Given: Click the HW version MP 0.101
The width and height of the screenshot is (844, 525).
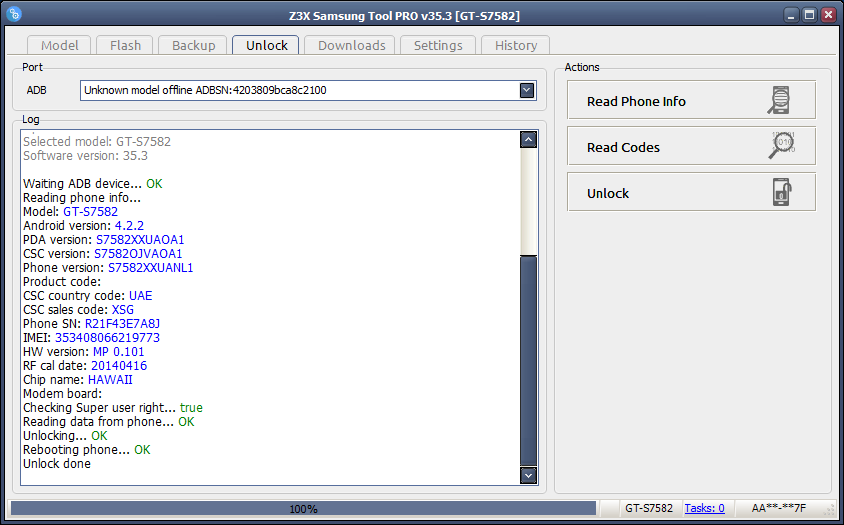Looking at the screenshot, I should tap(118, 352).
